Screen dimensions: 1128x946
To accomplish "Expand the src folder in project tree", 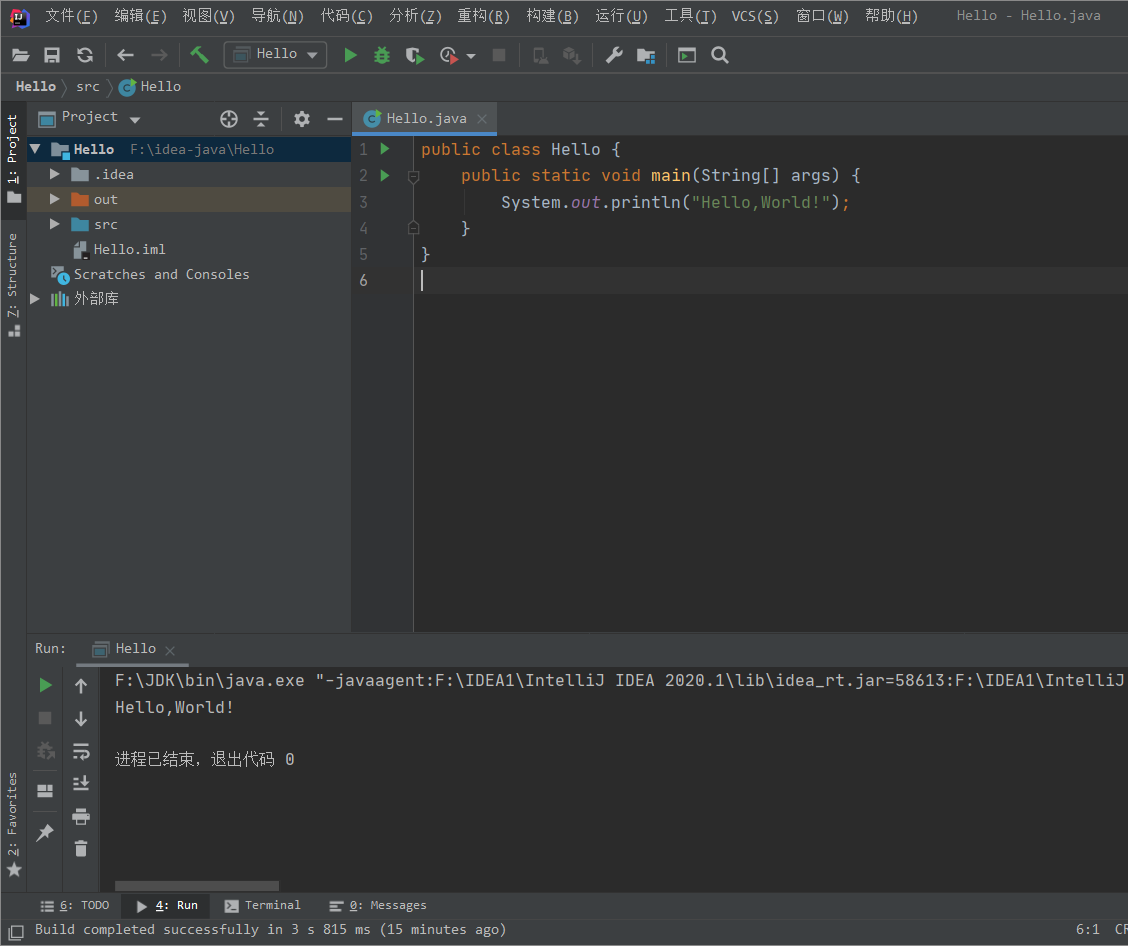I will click(x=56, y=224).
